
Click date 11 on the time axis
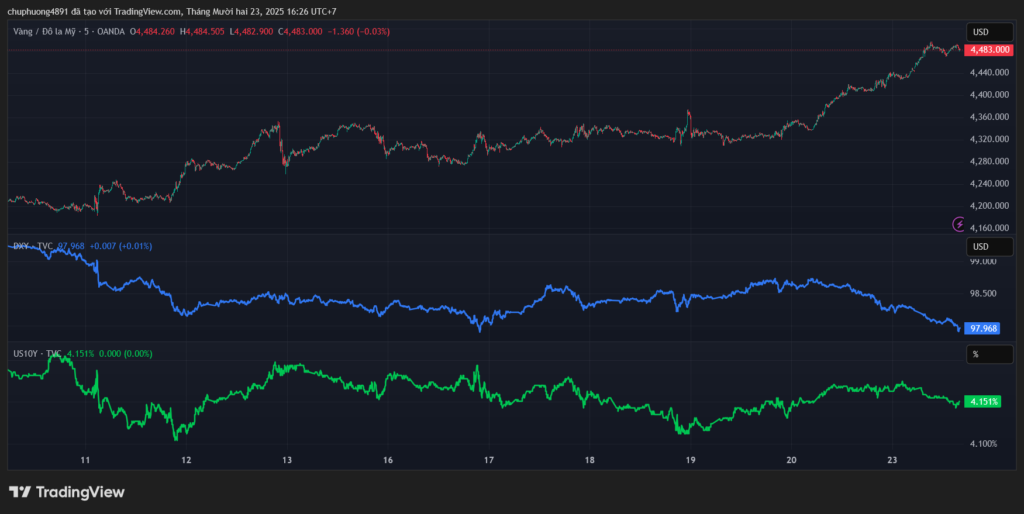click(86, 461)
